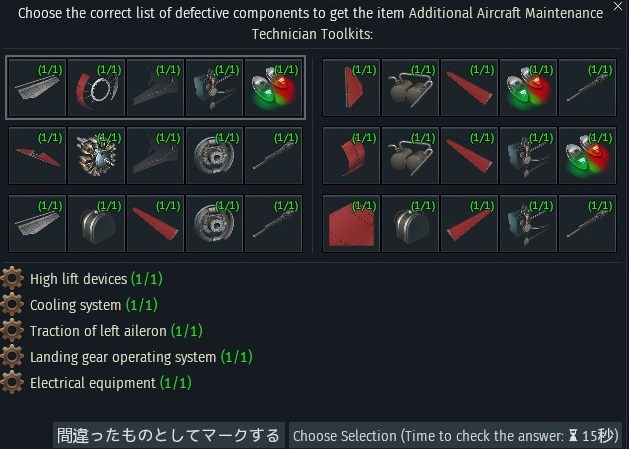
Task: Click gear icon beside Landing gear operating system
Action: pyautogui.click(x=14, y=357)
